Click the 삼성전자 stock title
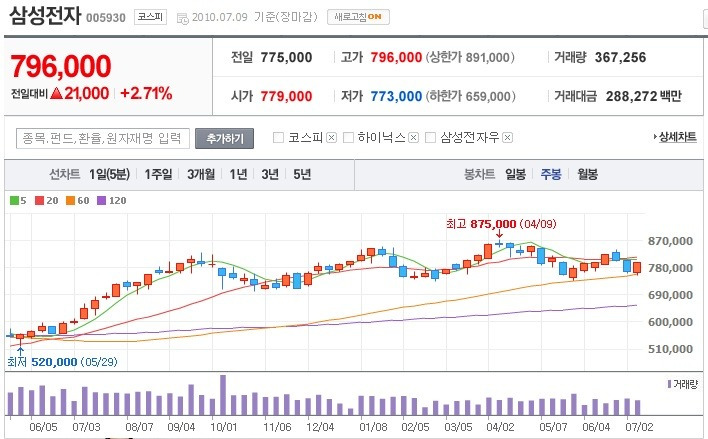Viewport: 708px width, 439px height. click(45, 15)
